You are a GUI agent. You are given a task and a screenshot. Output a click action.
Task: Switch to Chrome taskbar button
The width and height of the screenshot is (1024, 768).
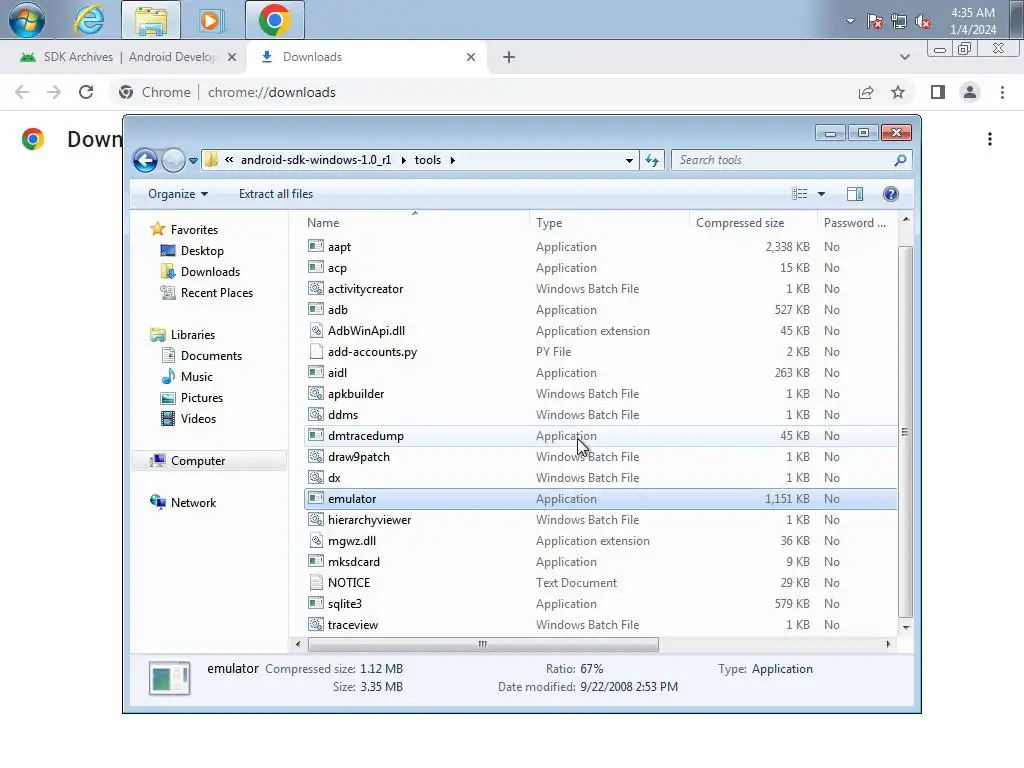click(x=274, y=20)
